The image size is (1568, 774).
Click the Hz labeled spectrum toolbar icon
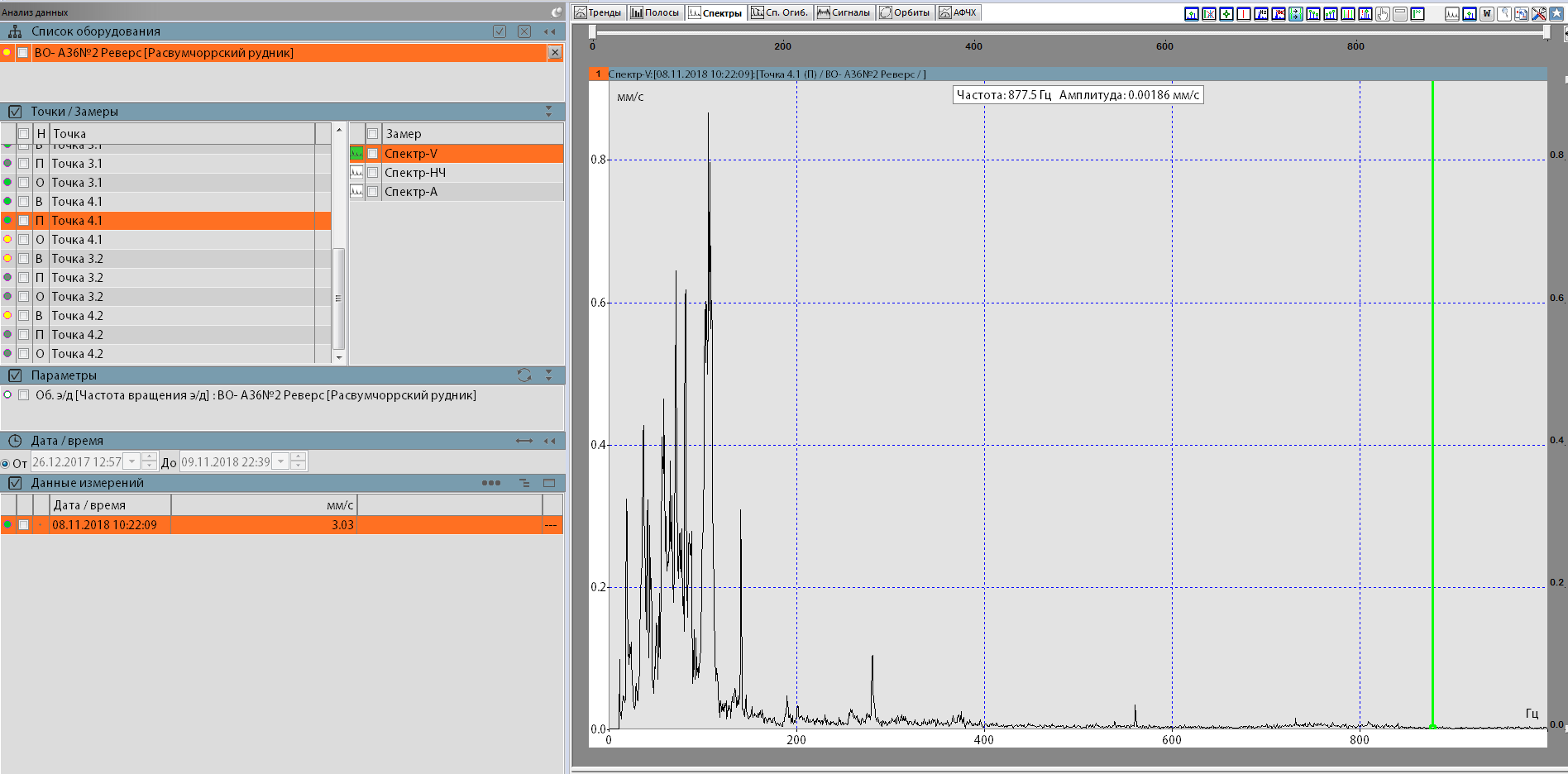coord(1261,13)
